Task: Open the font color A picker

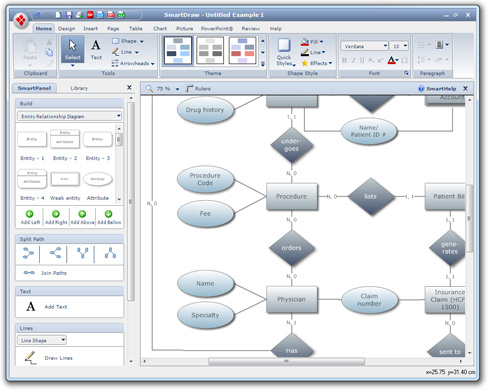Action: point(392,60)
